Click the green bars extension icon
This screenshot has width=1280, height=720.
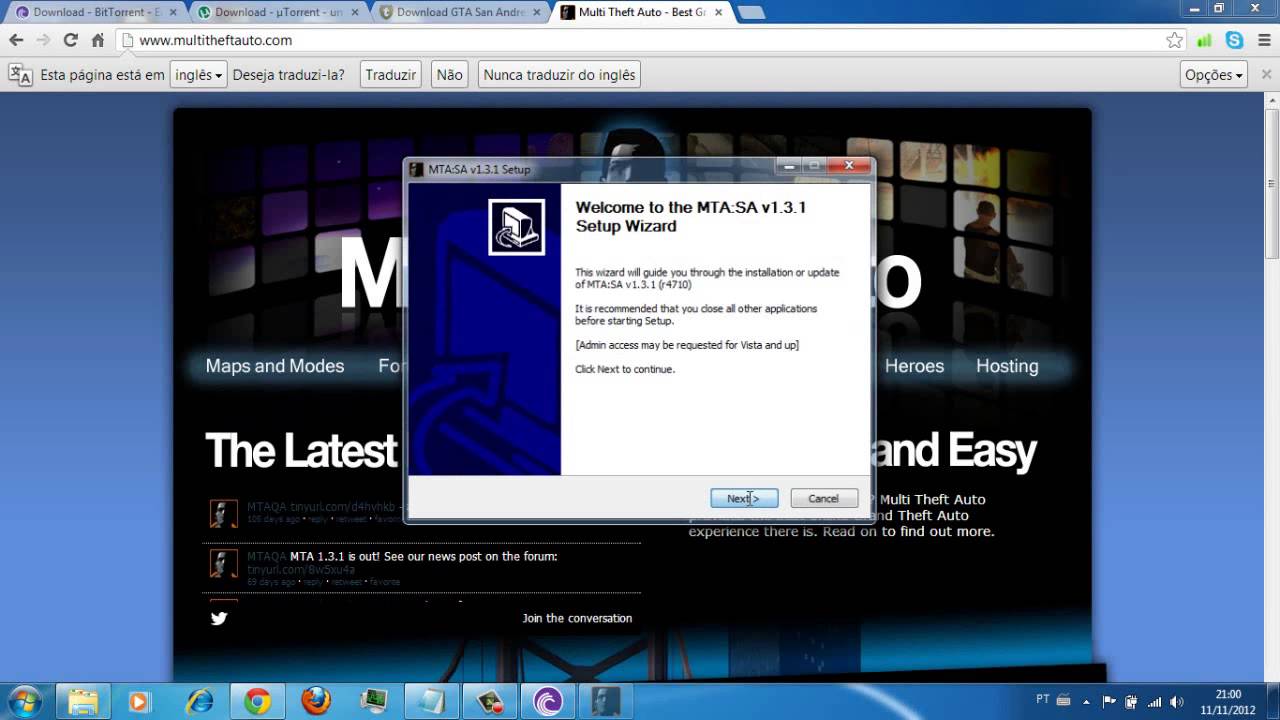tap(1205, 40)
